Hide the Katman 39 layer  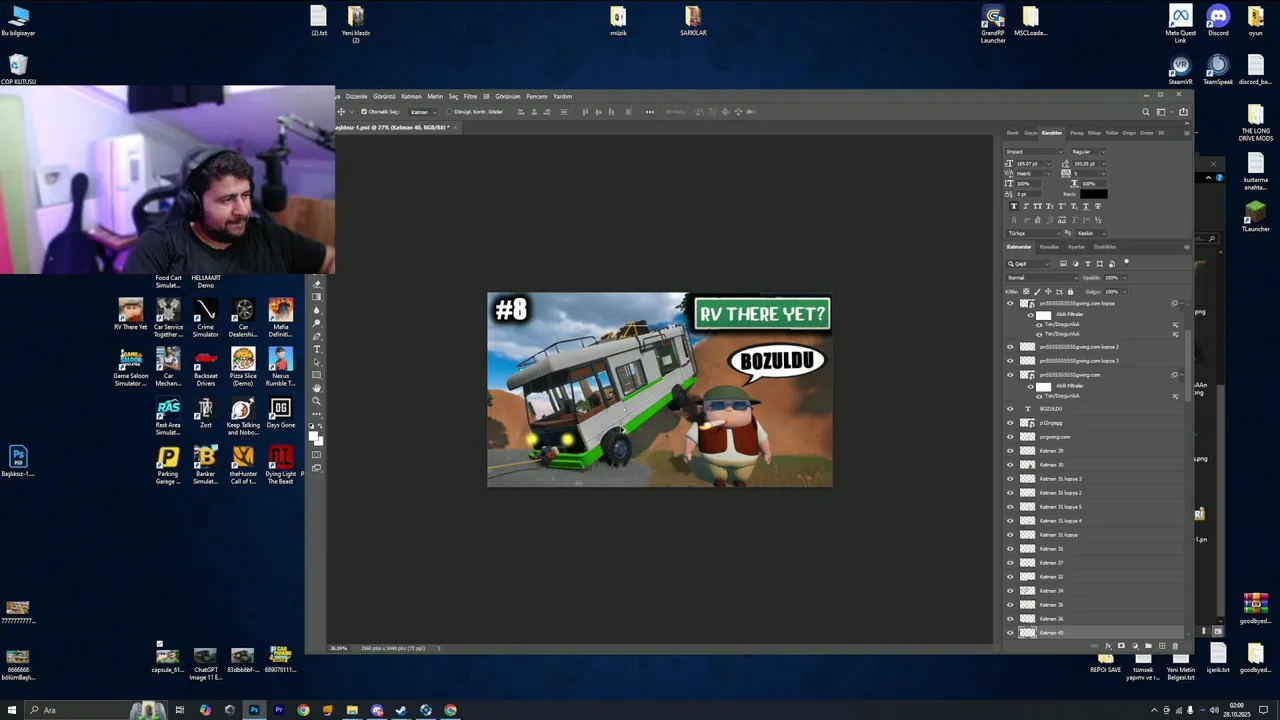tap(1010, 451)
